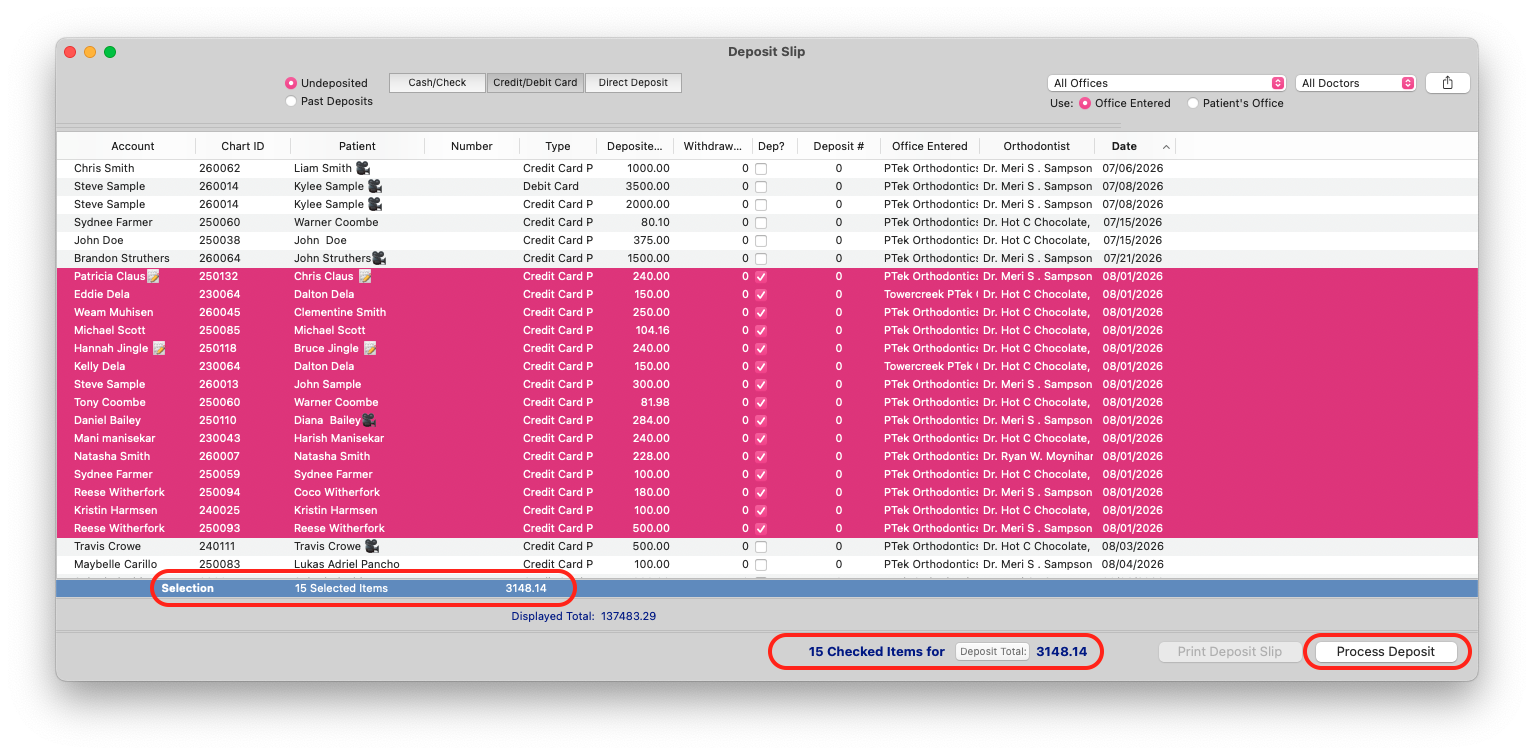This screenshot has width=1534, height=755.
Task: Click the share/export icon button
Action: [1447, 83]
